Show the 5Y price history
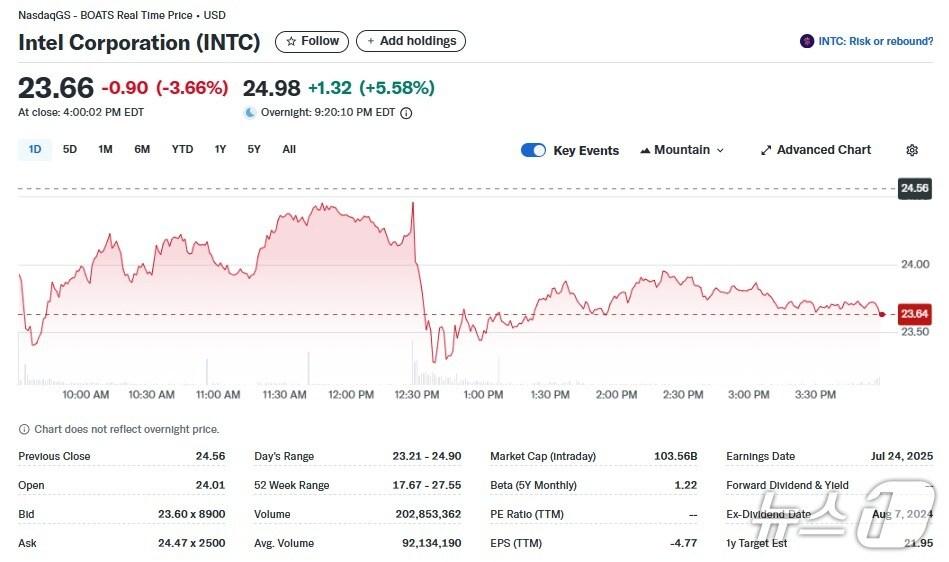949x562 pixels. pos(254,149)
